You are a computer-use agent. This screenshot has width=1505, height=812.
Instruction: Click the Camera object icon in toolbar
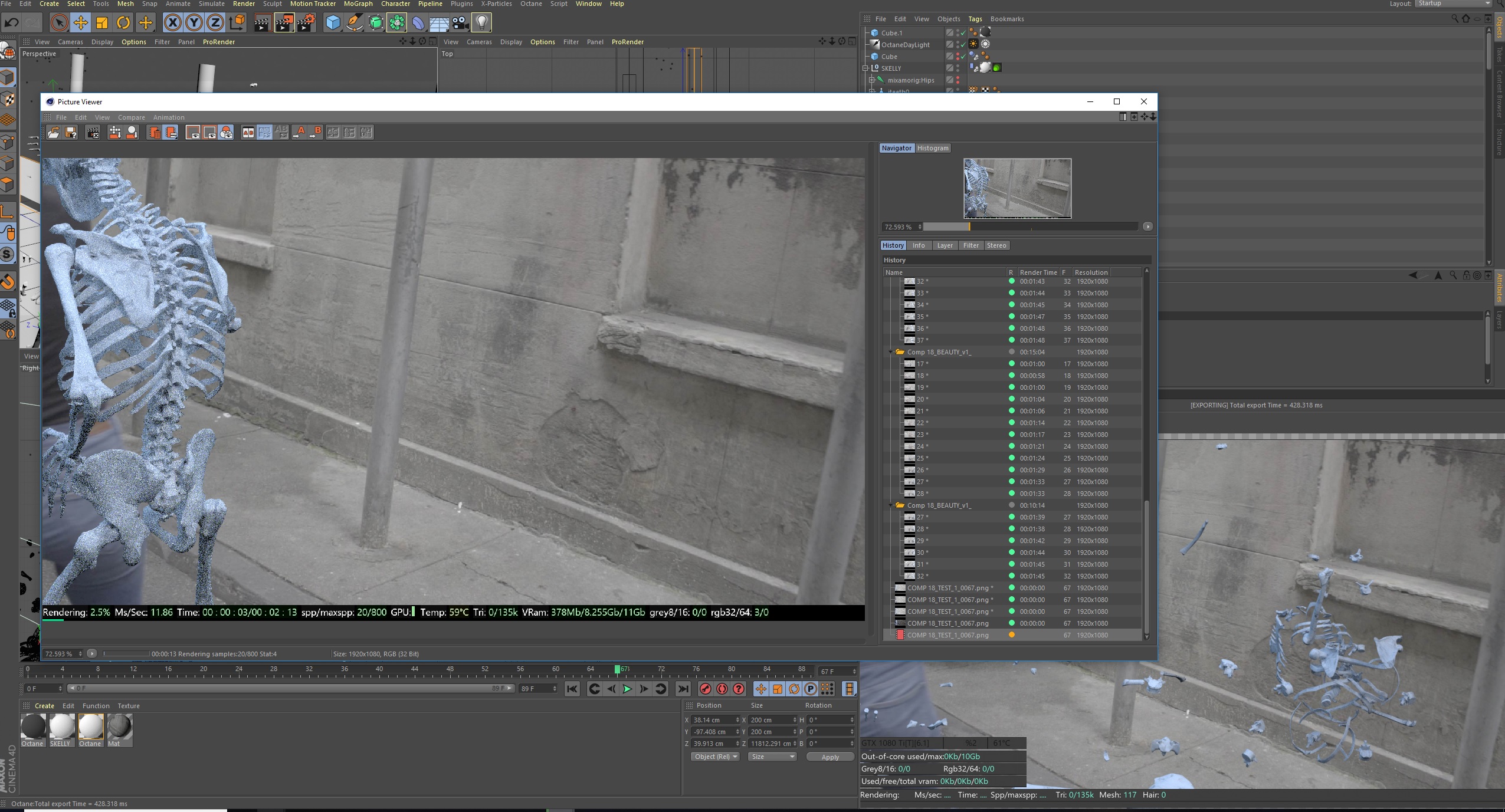[460, 23]
